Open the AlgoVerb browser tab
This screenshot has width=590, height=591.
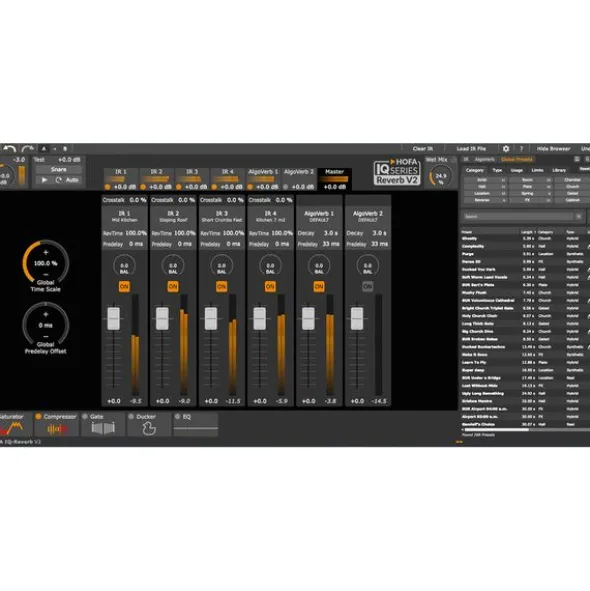click(484, 159)
